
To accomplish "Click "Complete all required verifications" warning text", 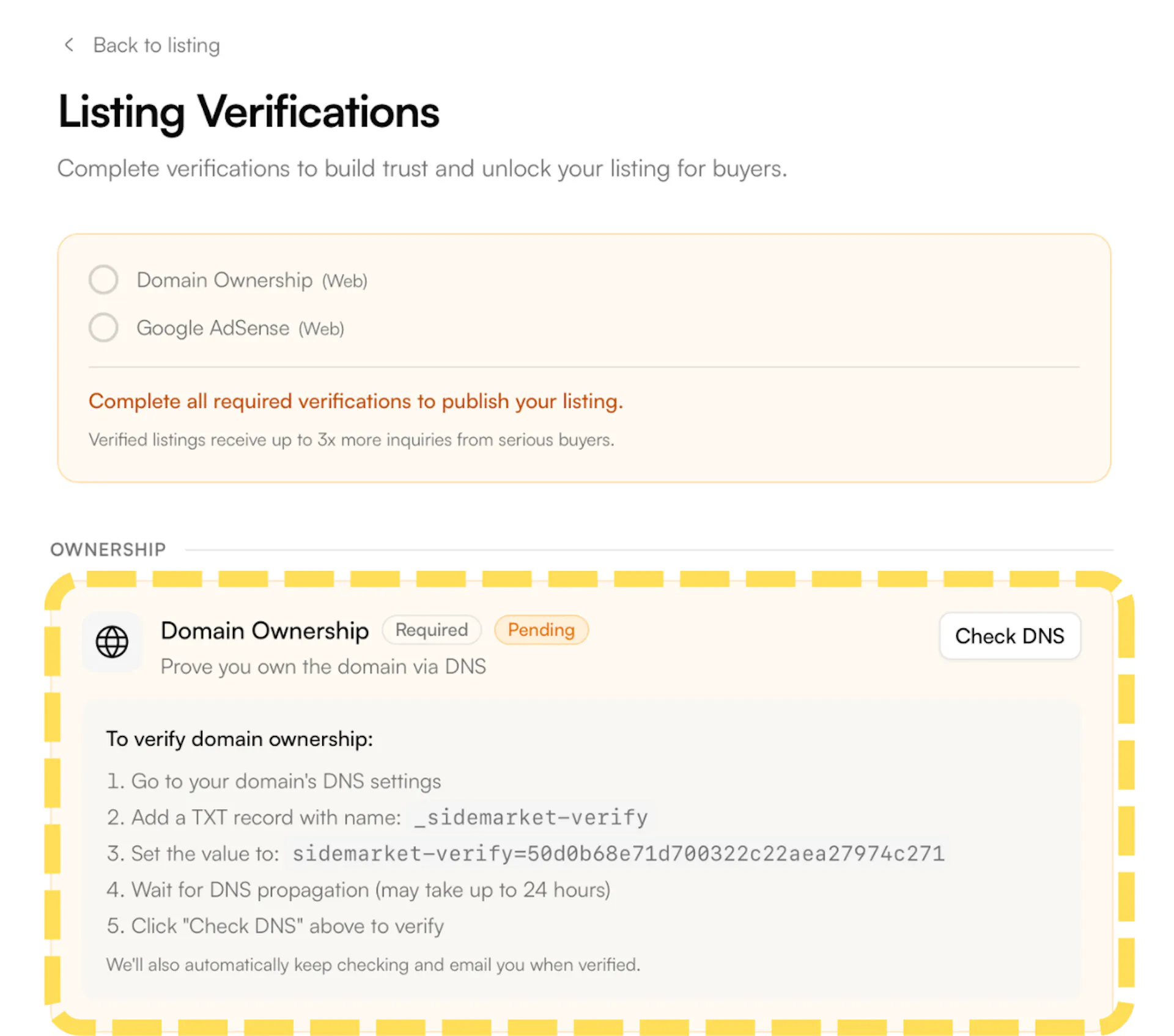I will [x=355, y=401].
